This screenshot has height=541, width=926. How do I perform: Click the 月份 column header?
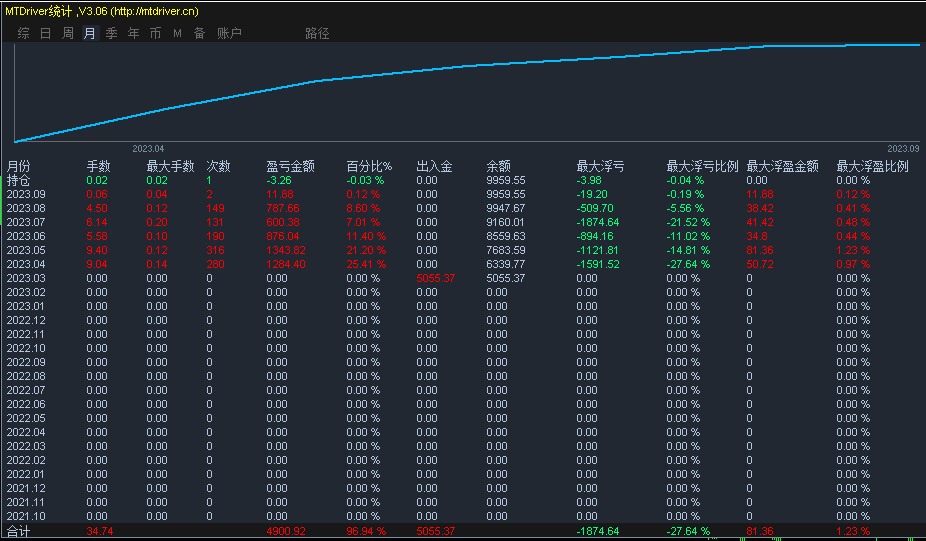(19, 166)
